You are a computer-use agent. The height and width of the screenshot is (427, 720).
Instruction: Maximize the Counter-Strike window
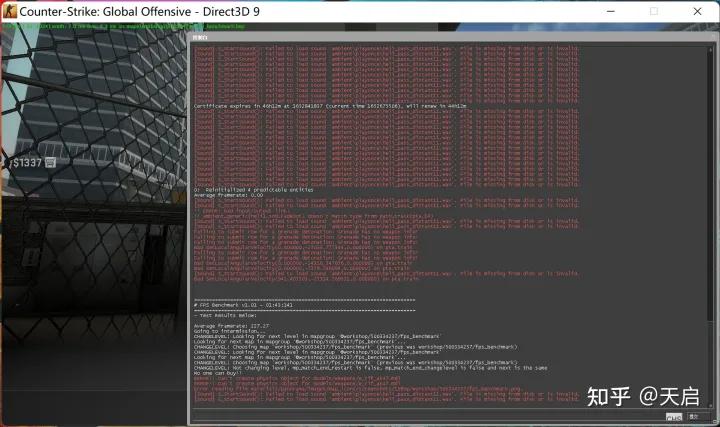pos(654,11)
